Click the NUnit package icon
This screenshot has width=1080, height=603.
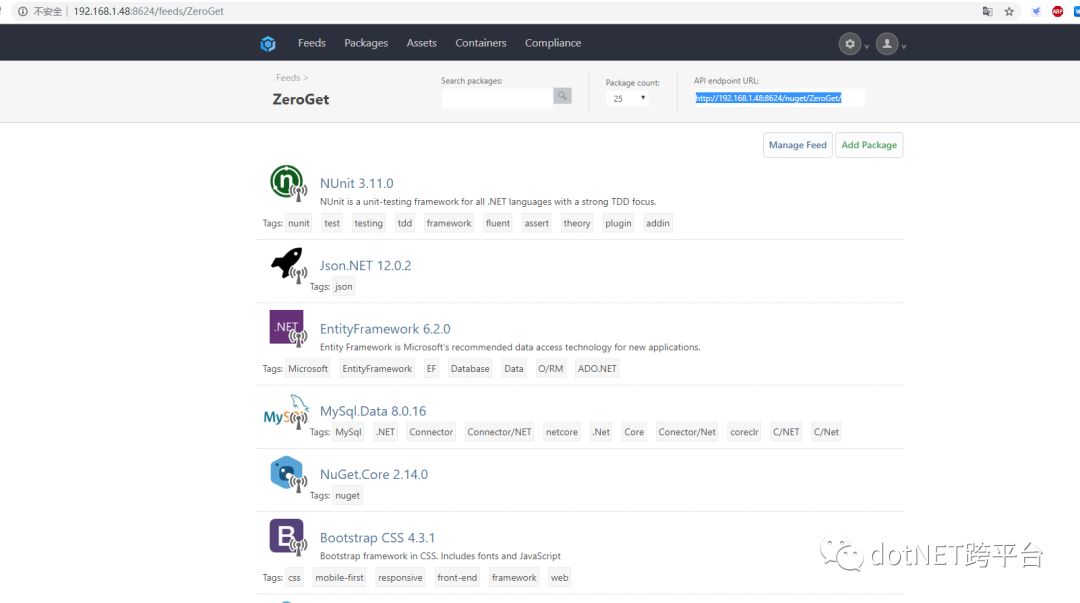[x=288, y=183]
